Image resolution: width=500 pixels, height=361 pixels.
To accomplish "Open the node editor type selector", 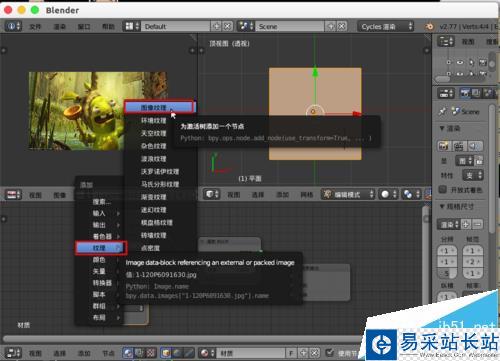I will pyautogui.click(x=14, y=353).
